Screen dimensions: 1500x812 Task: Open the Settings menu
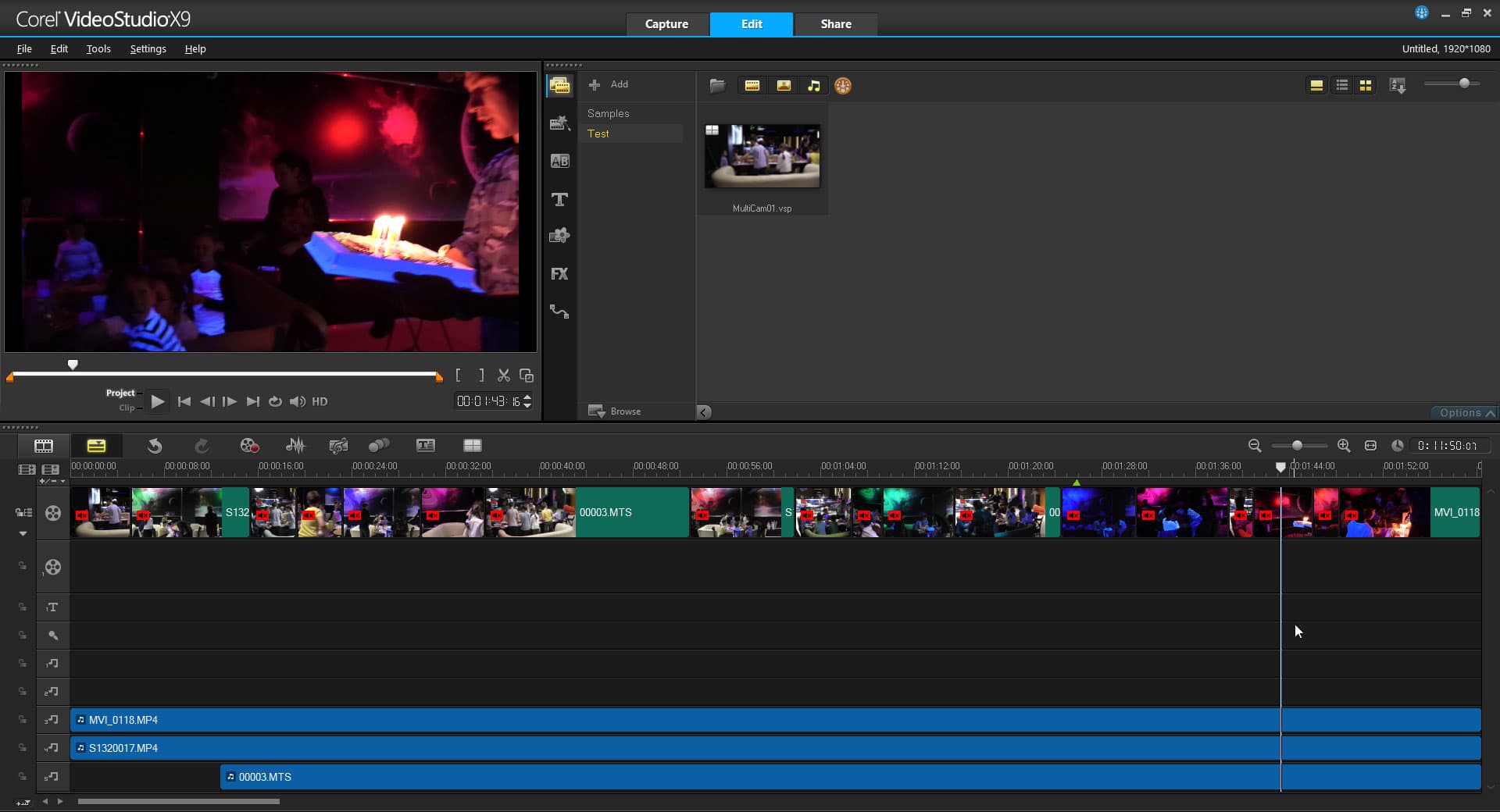pos(148,48)
